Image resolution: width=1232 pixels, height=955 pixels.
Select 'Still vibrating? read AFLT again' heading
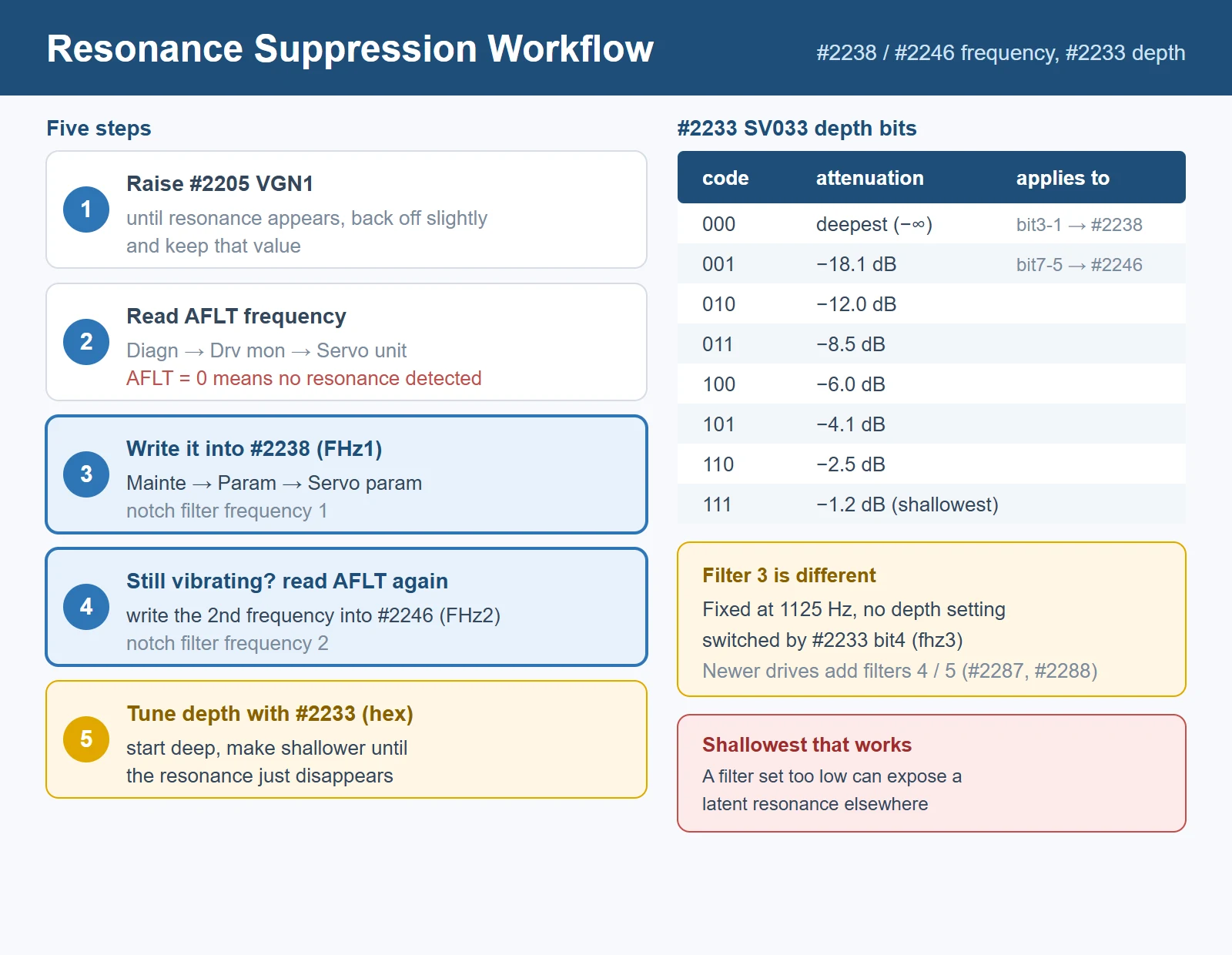287,581
